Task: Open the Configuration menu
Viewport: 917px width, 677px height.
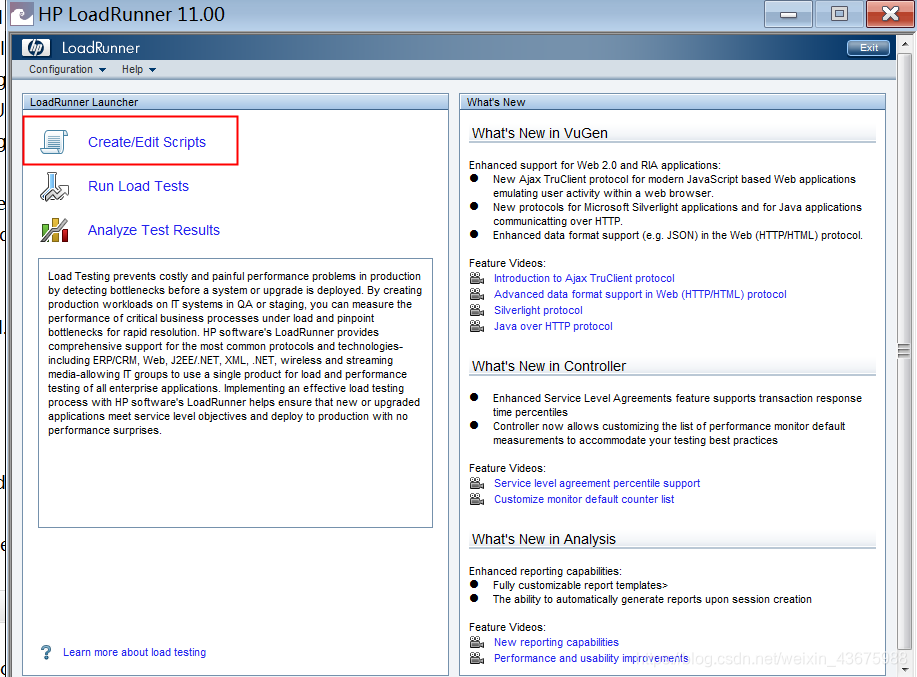Action: coord(67,70)
